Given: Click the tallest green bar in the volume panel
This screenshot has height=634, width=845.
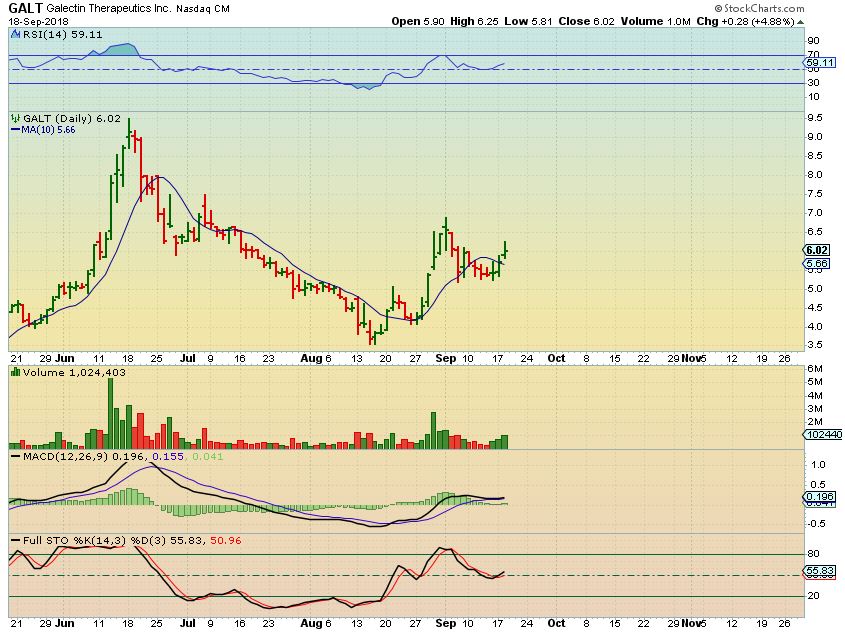Looking at the screenshot, I should tap(110, 414).
